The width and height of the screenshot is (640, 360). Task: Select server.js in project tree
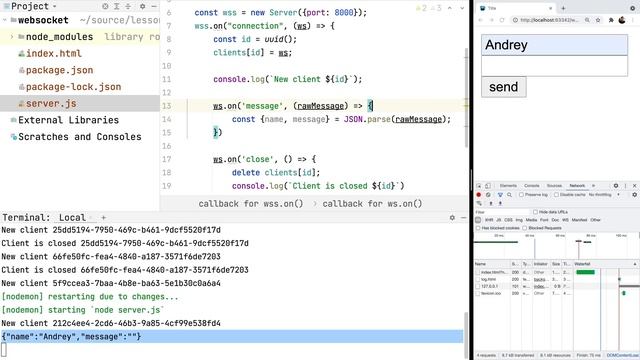point(51,104)
